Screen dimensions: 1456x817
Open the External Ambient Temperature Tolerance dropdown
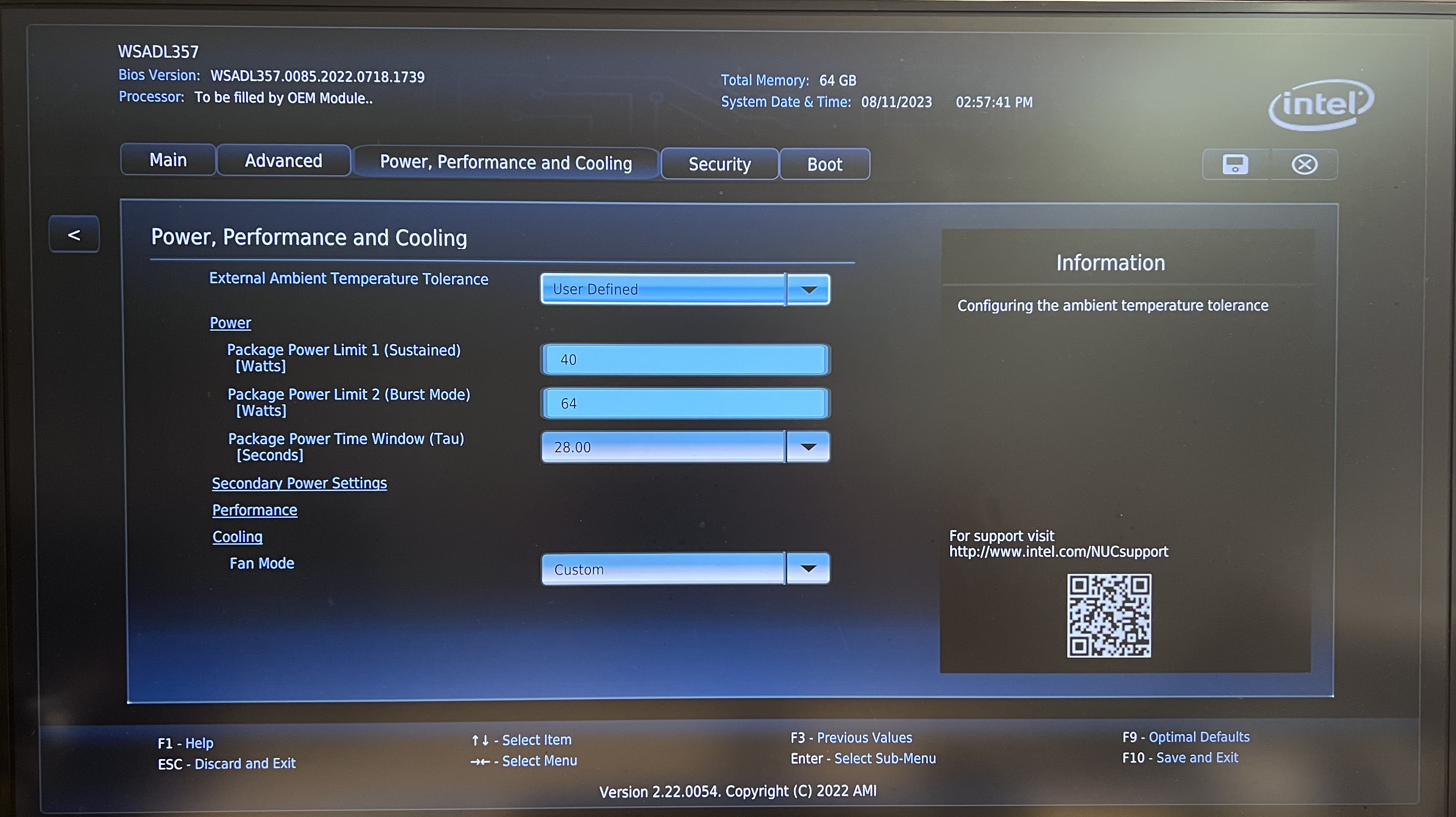(809, 289)
